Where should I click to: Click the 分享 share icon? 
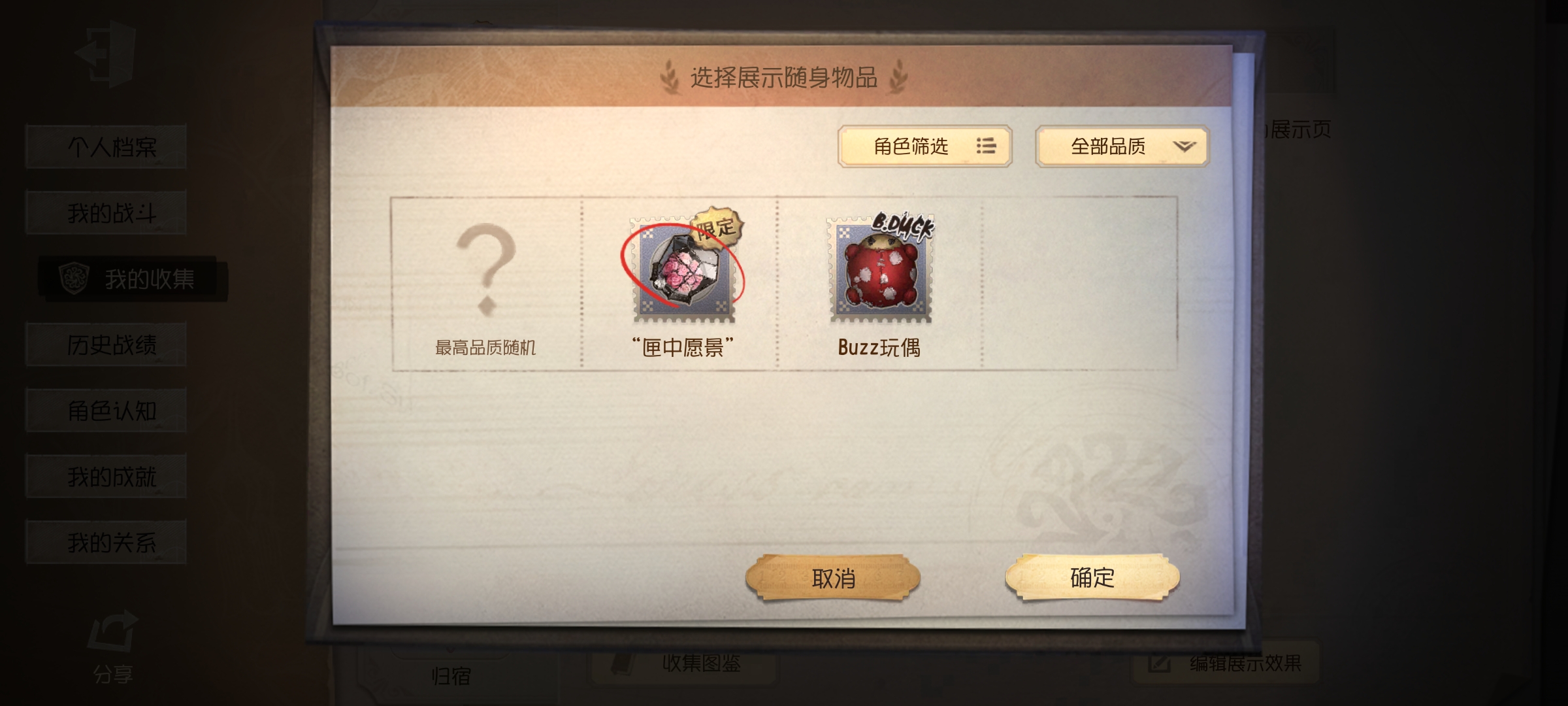(112, 646)
